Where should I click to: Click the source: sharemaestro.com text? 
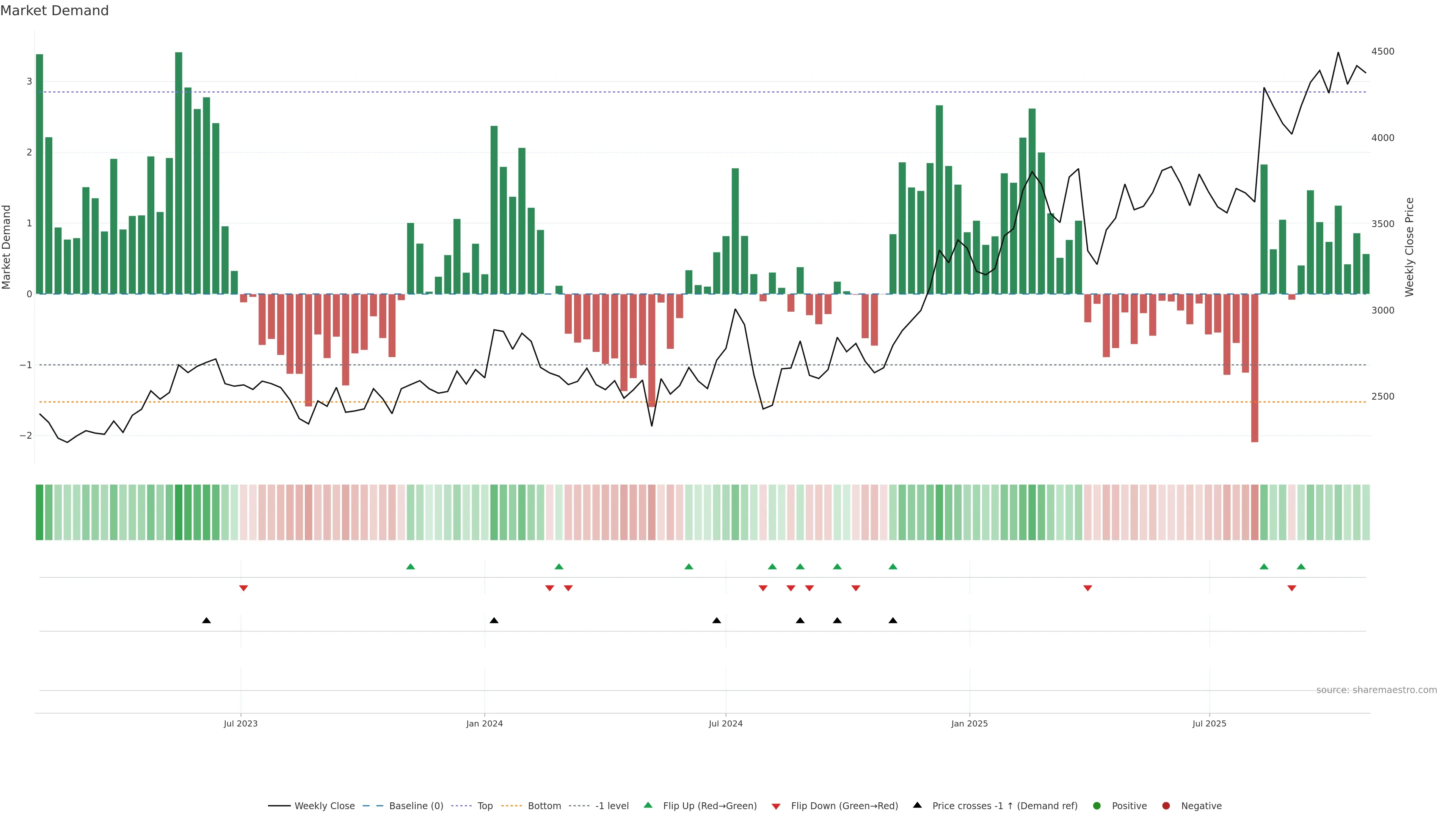(x=1376, y=690)
